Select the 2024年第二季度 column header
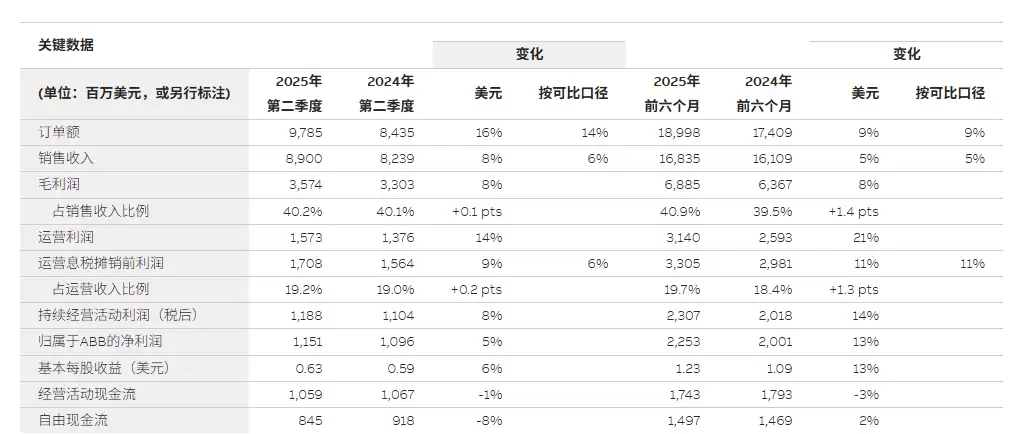Screen dimensions: 1026x434 [x=390, y=93]
